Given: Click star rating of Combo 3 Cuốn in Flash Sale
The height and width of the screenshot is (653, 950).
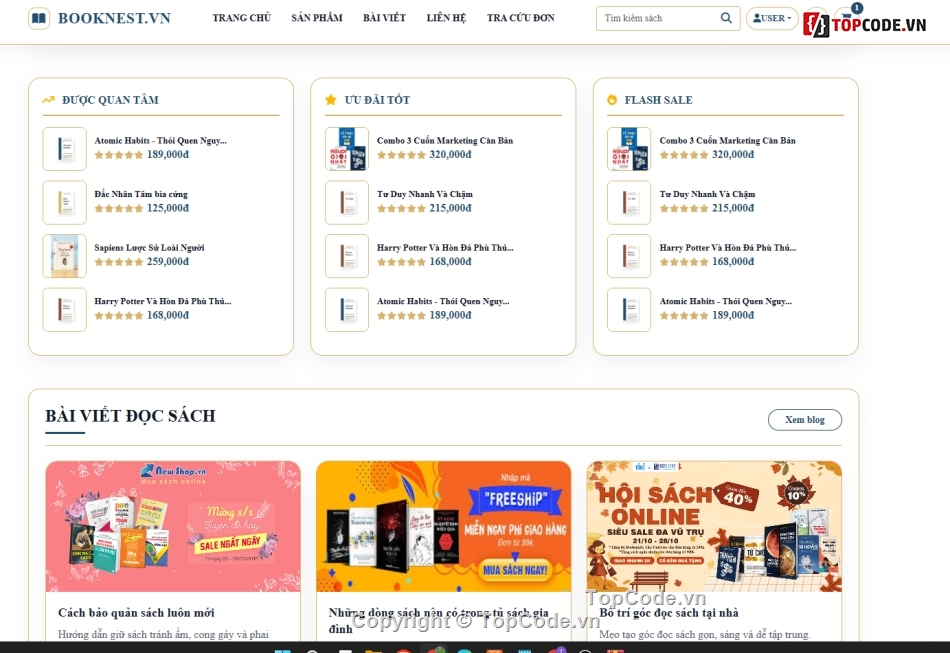Looking at the screenshot, I should click(x=684, y=154).
